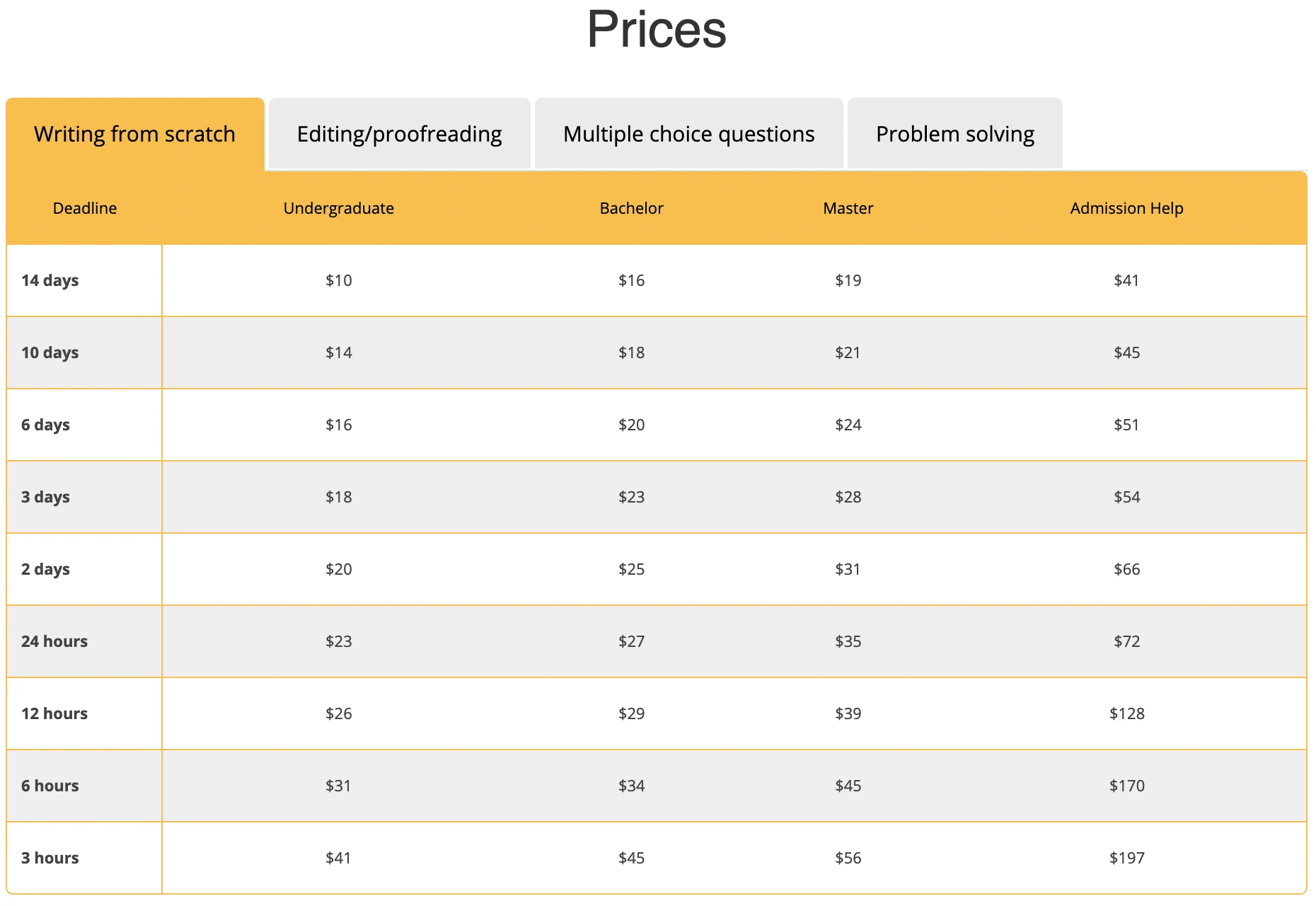
Task: Click the Admission Help column header
Action: 1126,208
